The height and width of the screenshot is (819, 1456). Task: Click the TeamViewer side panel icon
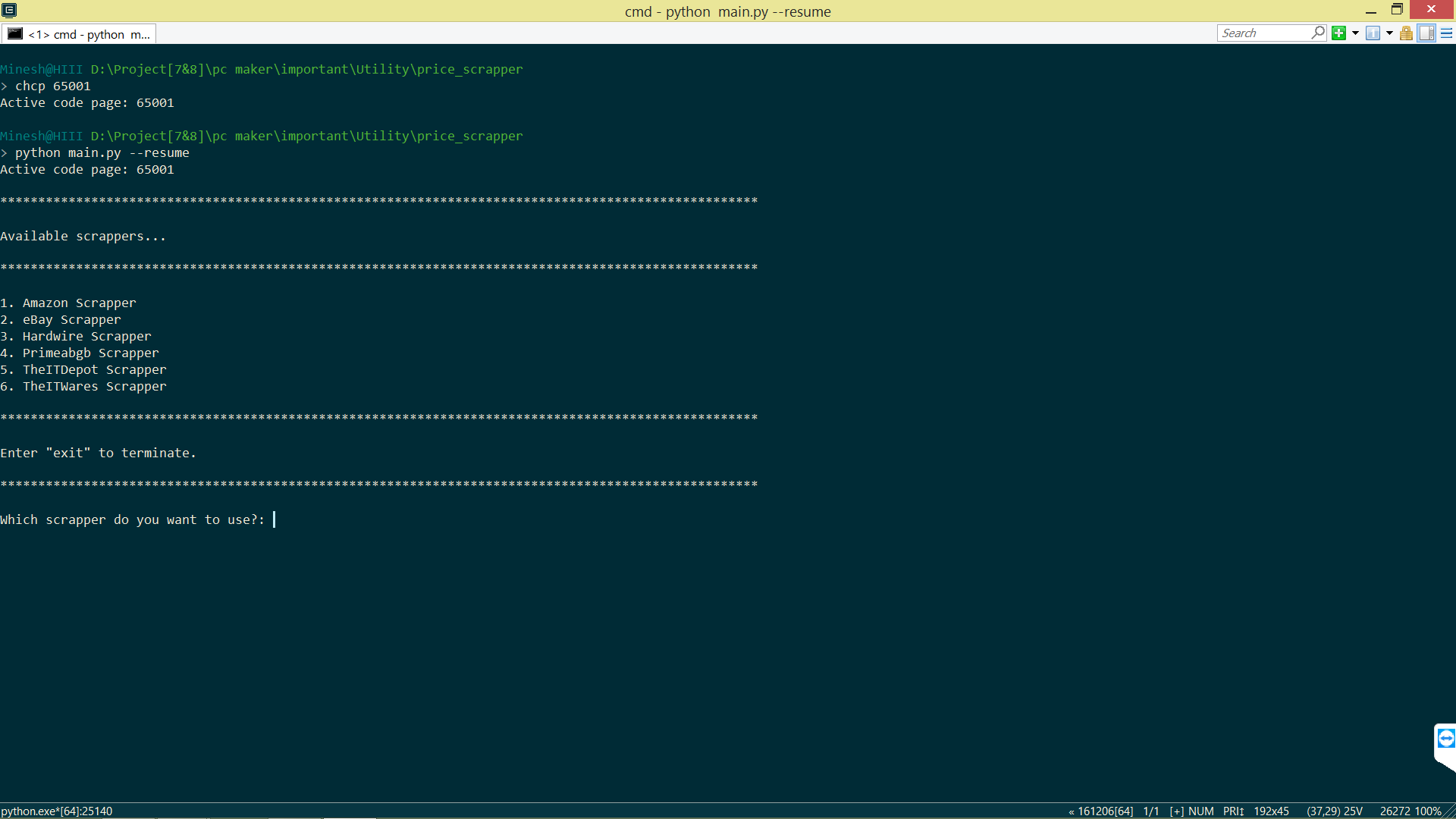[x=1445, y=739]
